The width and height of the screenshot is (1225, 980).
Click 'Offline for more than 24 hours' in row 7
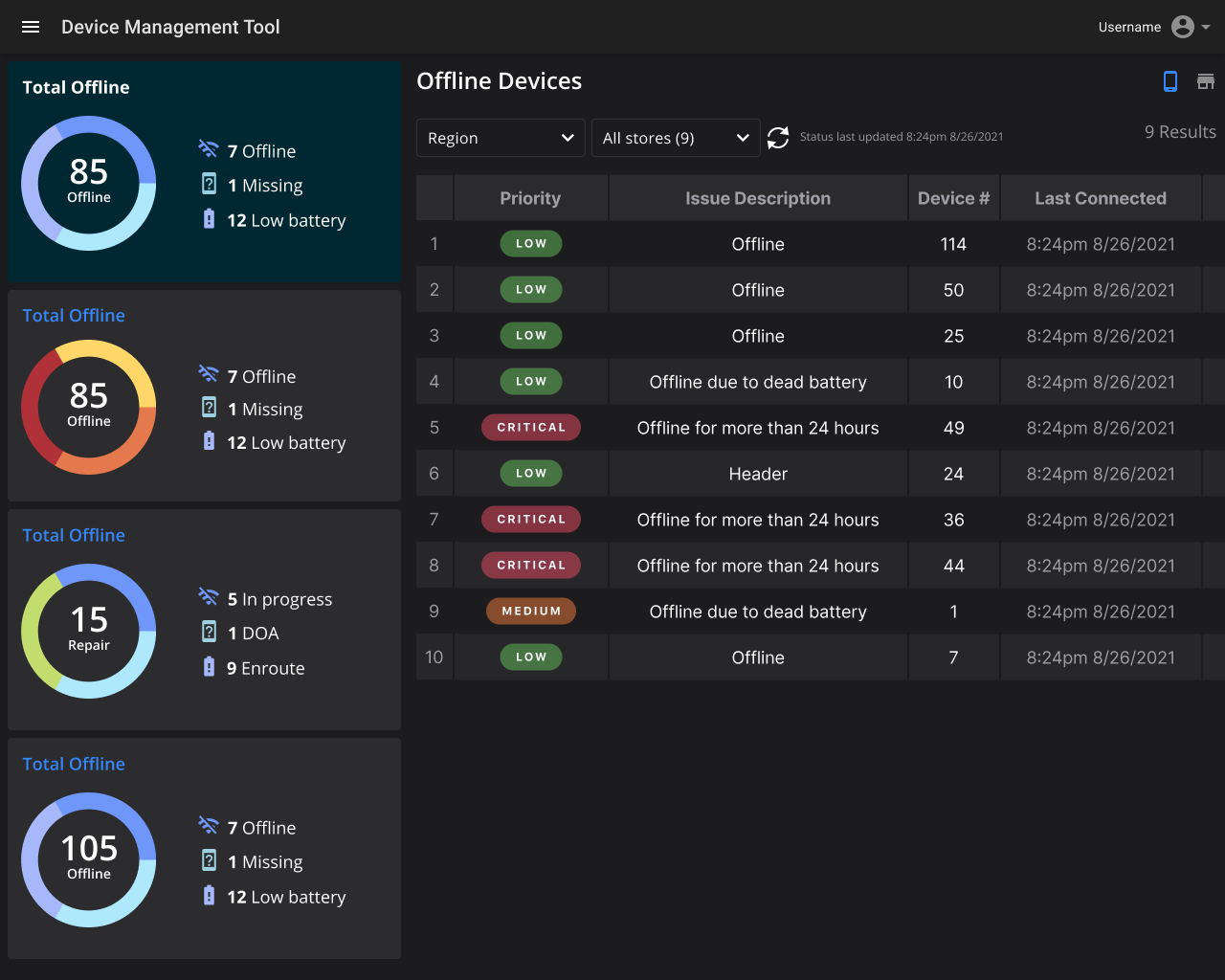758,520
